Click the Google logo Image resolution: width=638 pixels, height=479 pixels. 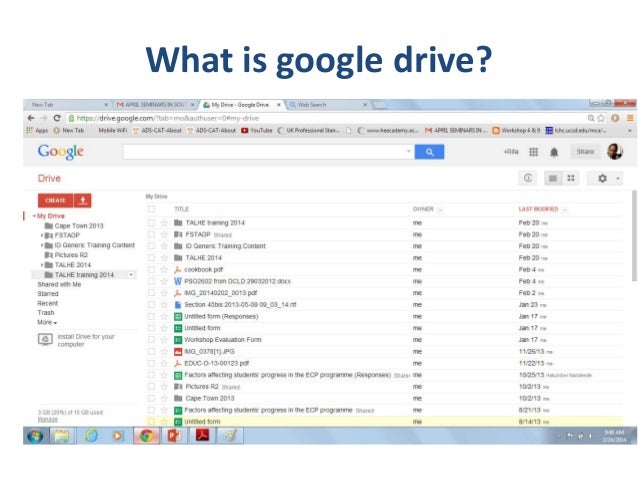pos(61,152)
